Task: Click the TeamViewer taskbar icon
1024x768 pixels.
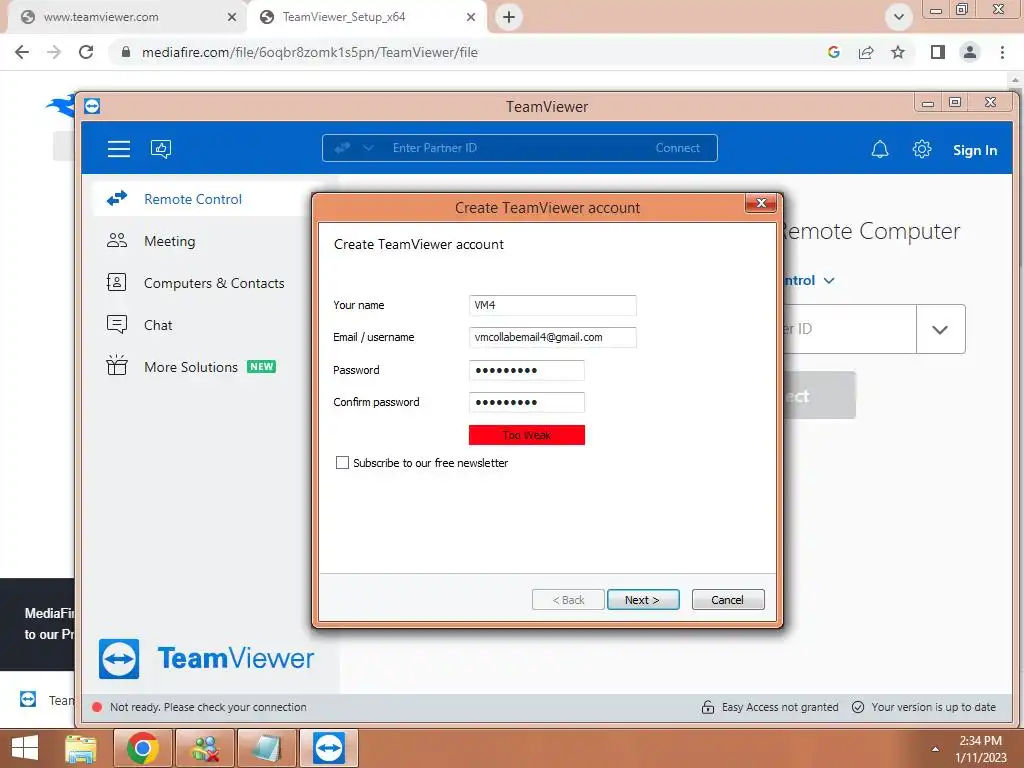Action: coord(328,748)
